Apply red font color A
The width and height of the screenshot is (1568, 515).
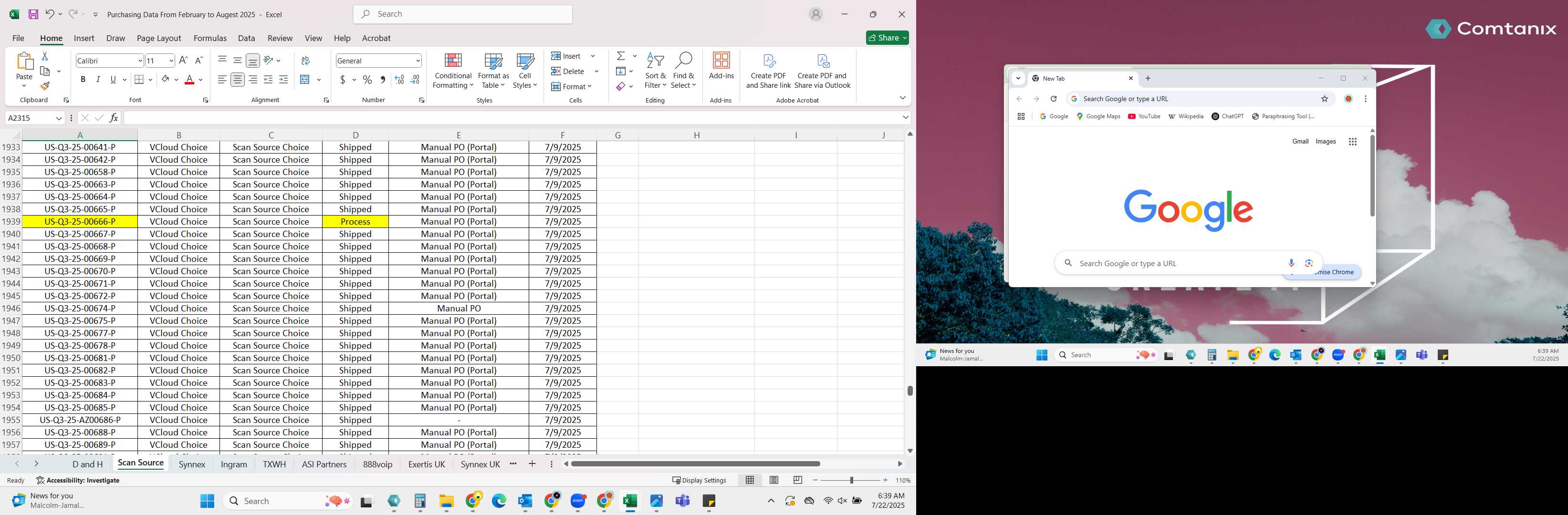(x=189, y=79)
